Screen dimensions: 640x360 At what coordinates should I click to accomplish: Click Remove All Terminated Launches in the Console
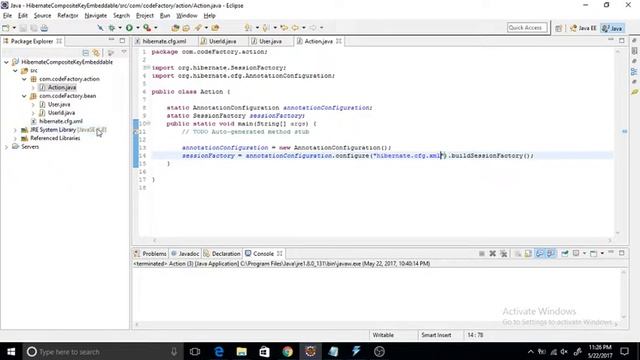click(504, 253)
